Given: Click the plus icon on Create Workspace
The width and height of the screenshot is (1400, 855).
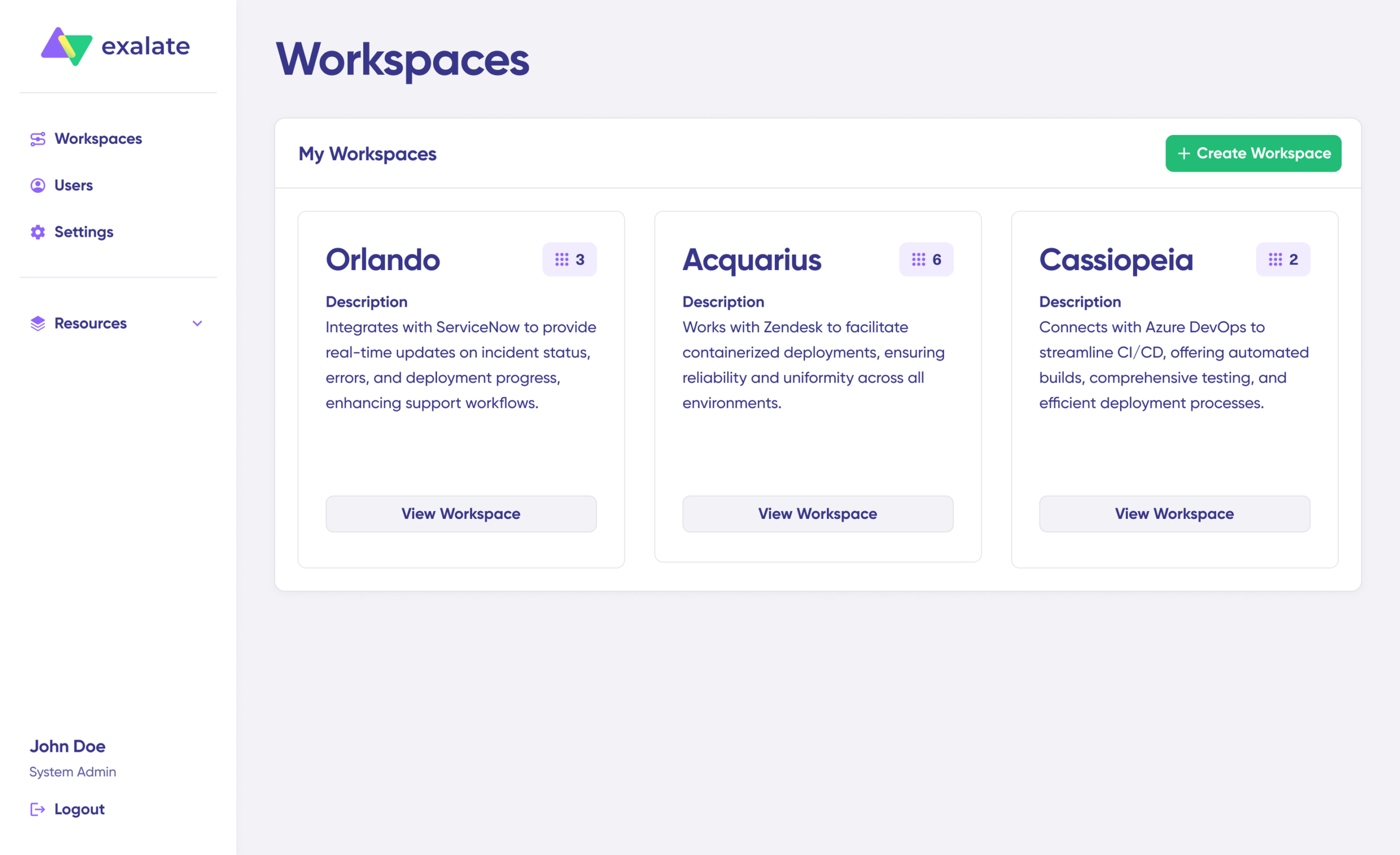Looking at the screenshot, I should [x=1184, y=153].
